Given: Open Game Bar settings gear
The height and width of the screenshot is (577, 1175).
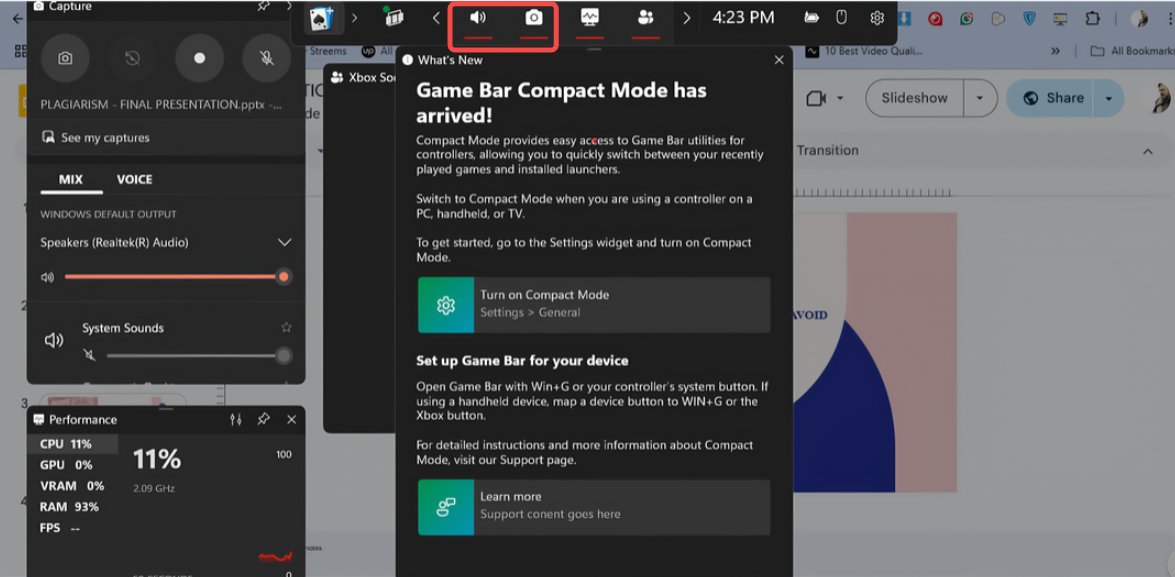Looking at the screenshot, I should (x=877, y=18).
